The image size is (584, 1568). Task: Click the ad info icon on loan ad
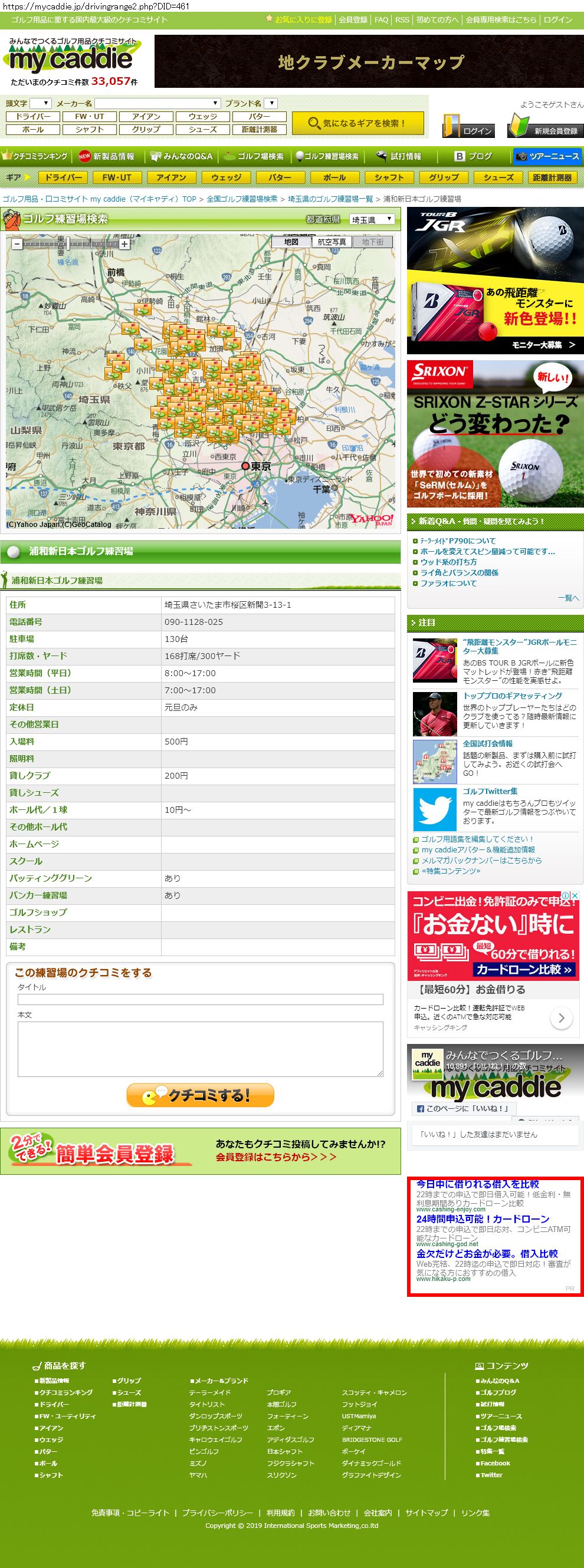click(x=565, y=895)
